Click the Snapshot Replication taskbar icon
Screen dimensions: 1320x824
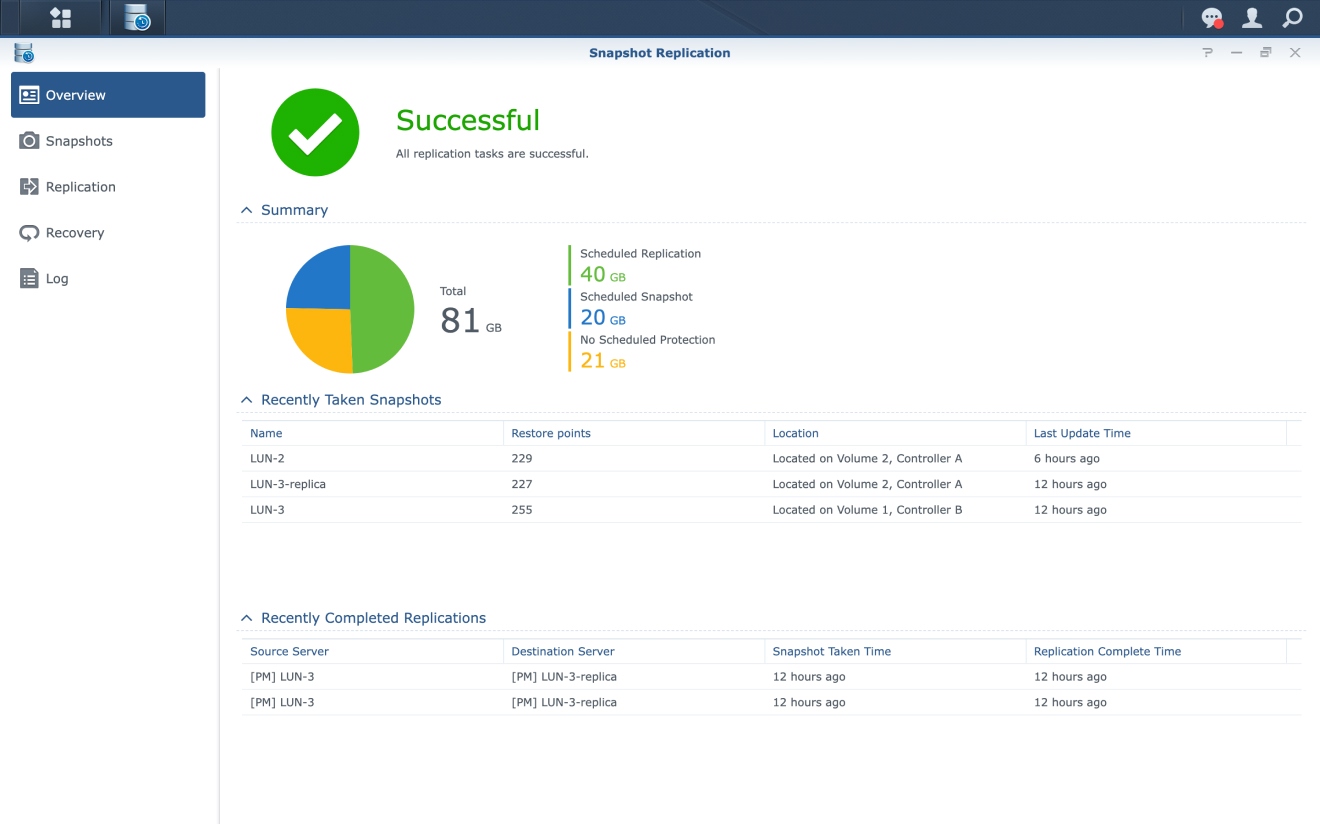[136, 18]
